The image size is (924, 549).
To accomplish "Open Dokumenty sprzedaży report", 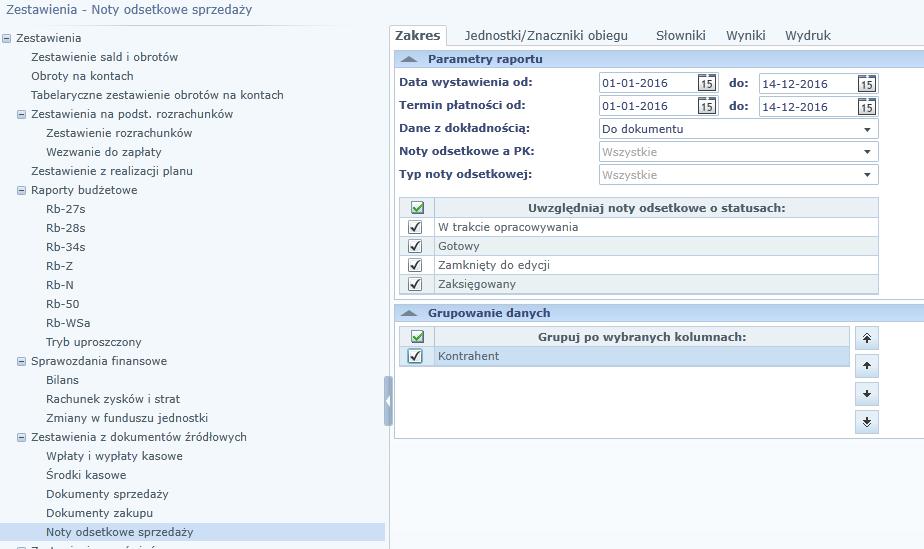I will point(107,494).
